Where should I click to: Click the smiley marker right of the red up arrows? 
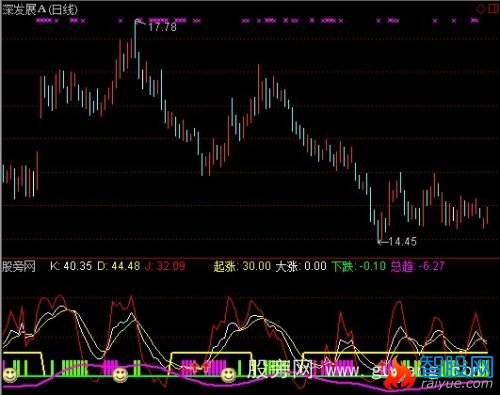[229, 375]
